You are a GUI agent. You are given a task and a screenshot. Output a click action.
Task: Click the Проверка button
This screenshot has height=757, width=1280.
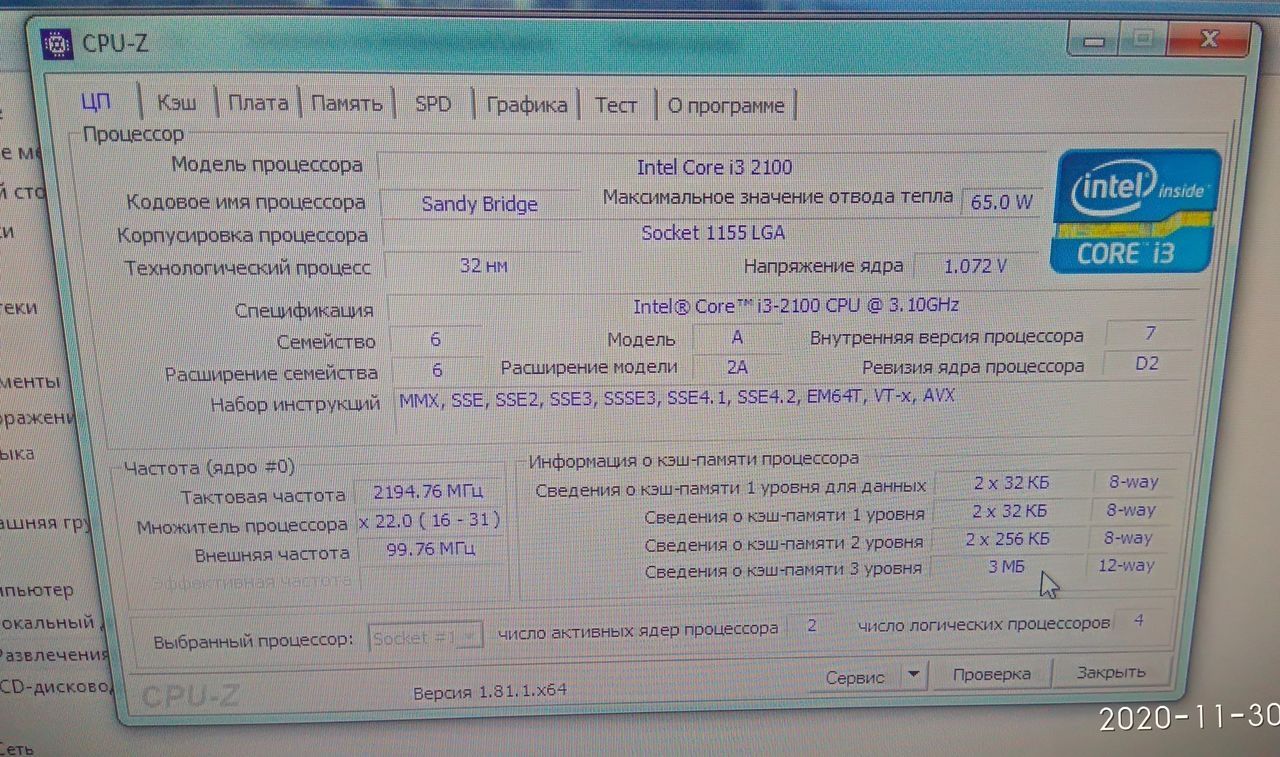tap(990, 674)
